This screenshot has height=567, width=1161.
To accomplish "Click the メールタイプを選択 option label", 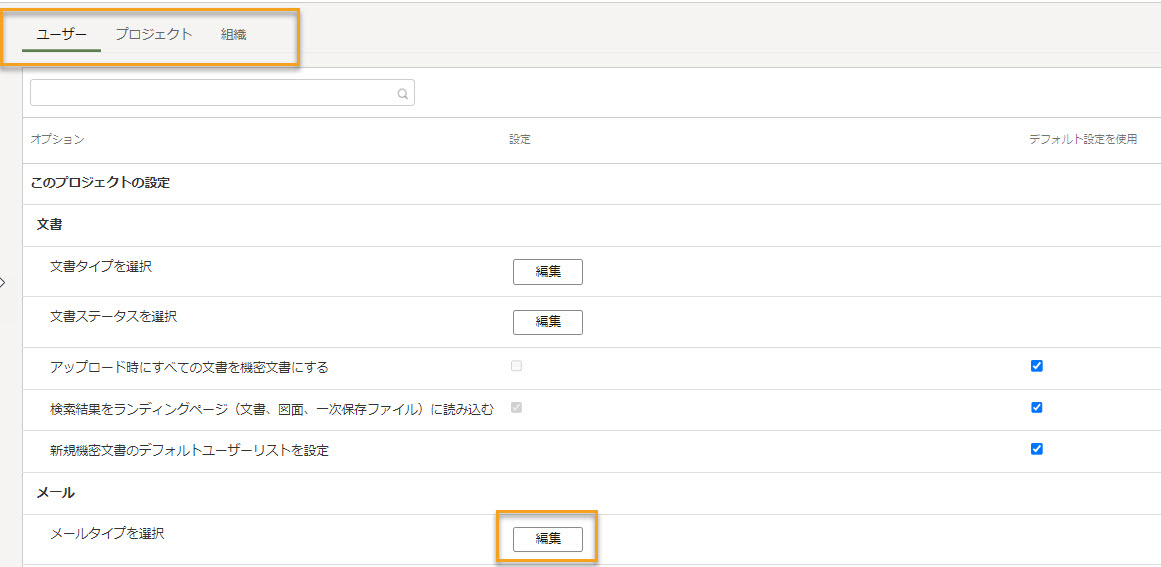I will [107, 533].
